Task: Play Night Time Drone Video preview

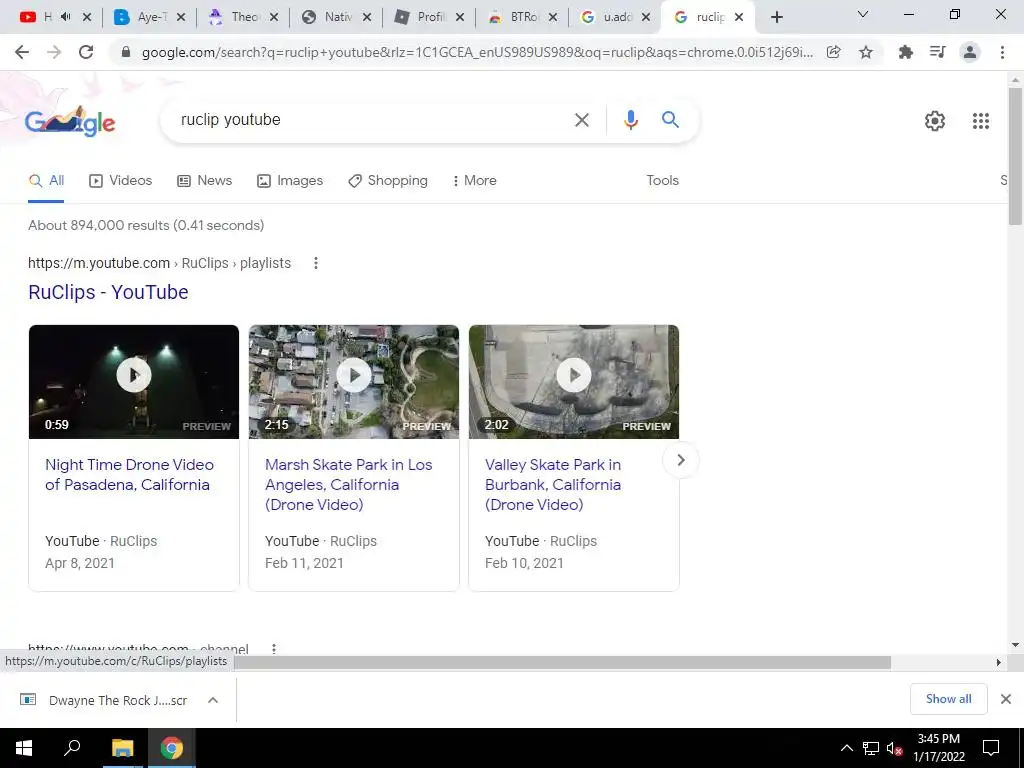Action: tap(134, 375)
